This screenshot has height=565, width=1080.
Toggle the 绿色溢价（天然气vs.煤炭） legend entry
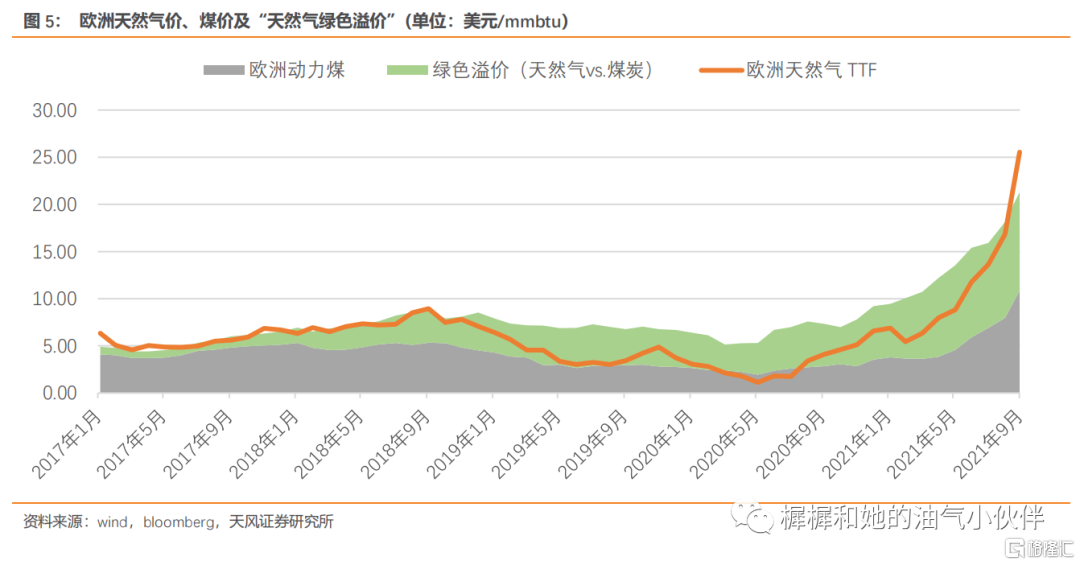pyautogui.click(x=541, y=70)
